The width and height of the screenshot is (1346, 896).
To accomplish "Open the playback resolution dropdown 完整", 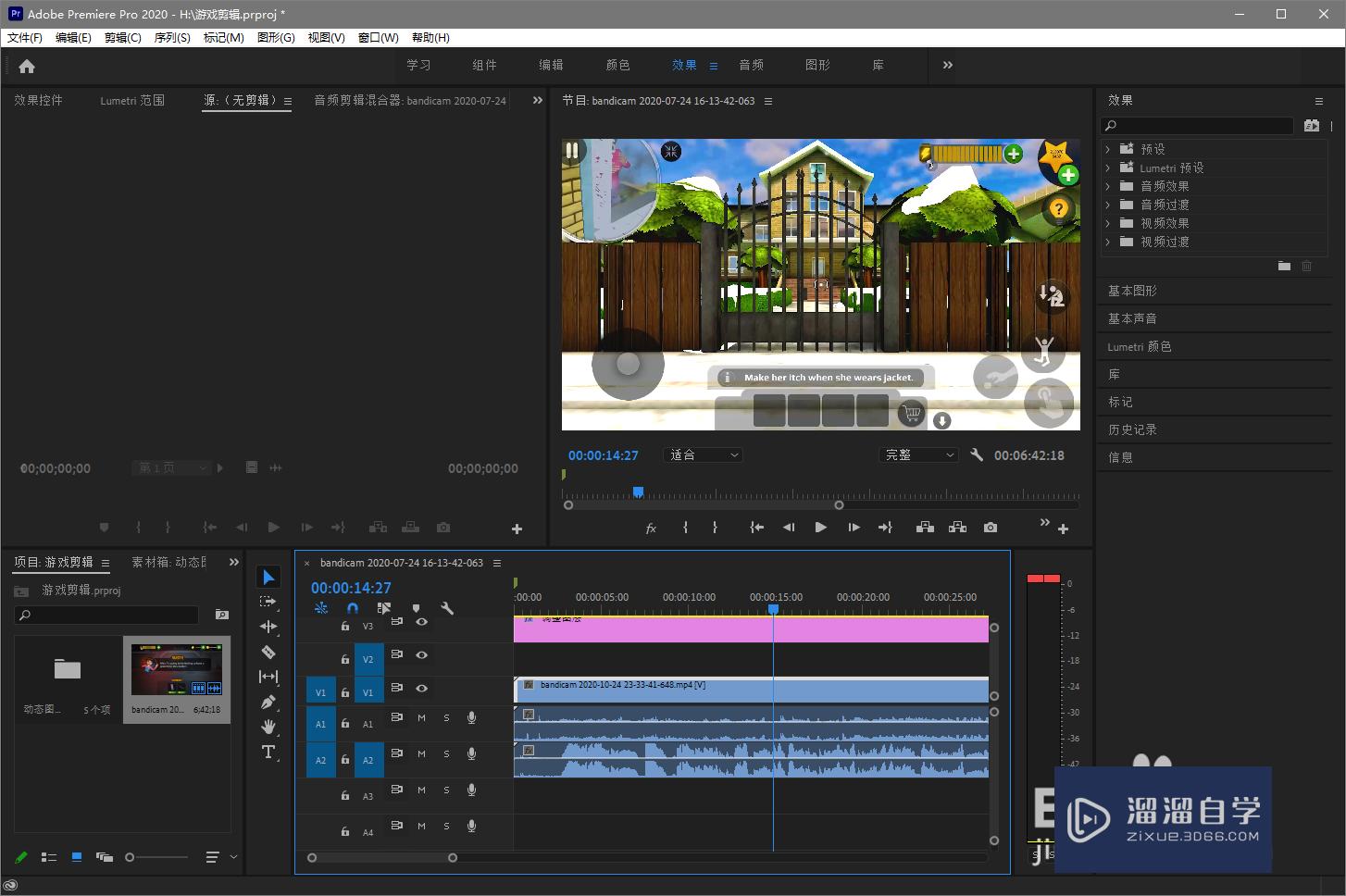I will 918,455.
